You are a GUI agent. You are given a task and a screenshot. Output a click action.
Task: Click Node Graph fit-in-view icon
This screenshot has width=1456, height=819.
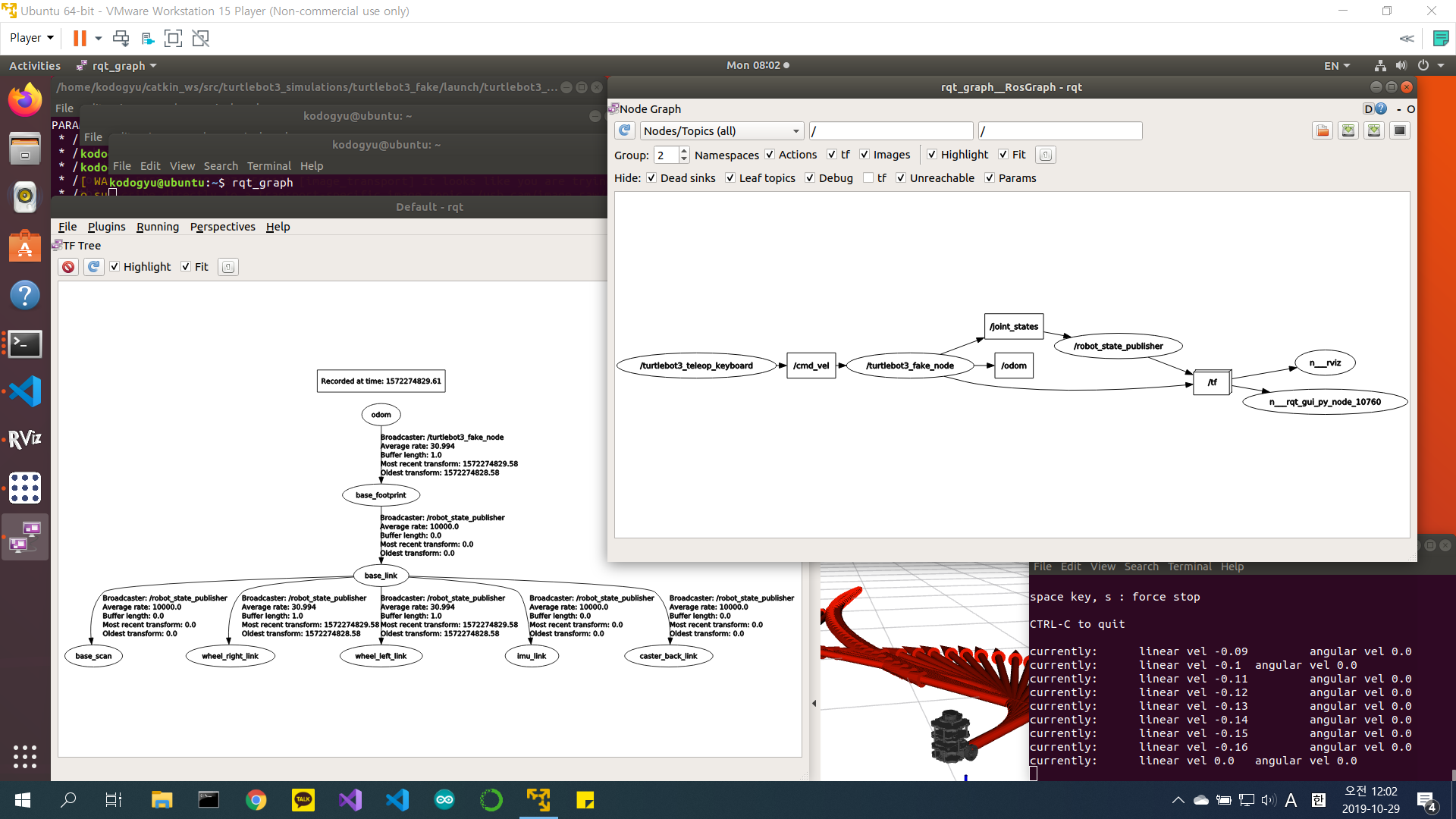click(x=1045, y=155)
